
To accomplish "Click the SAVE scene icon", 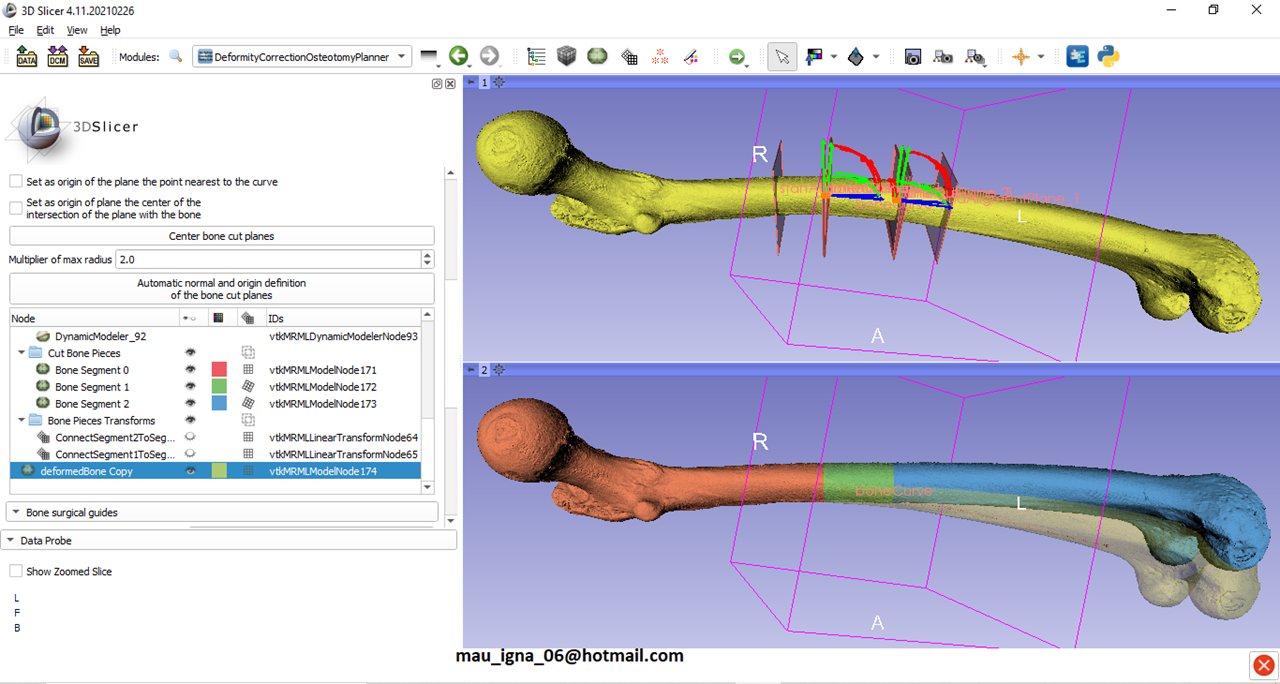I will coord(88,57).
